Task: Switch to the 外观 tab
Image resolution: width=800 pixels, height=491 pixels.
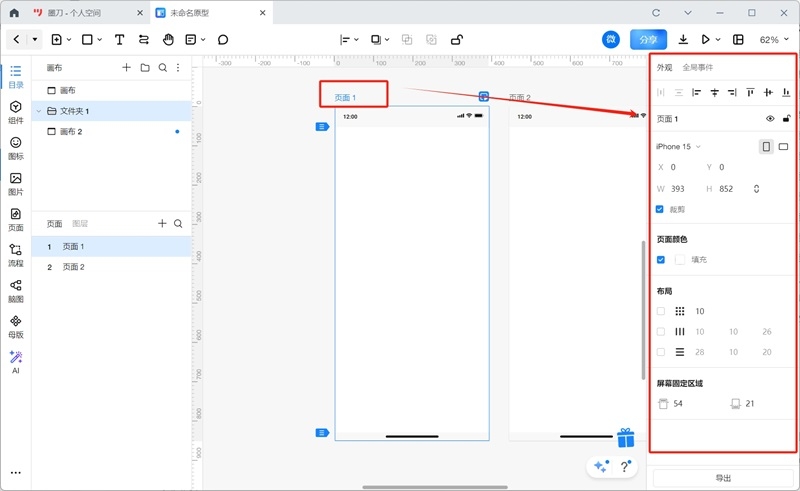Action: pyautogui.click(x=664, y=67)
